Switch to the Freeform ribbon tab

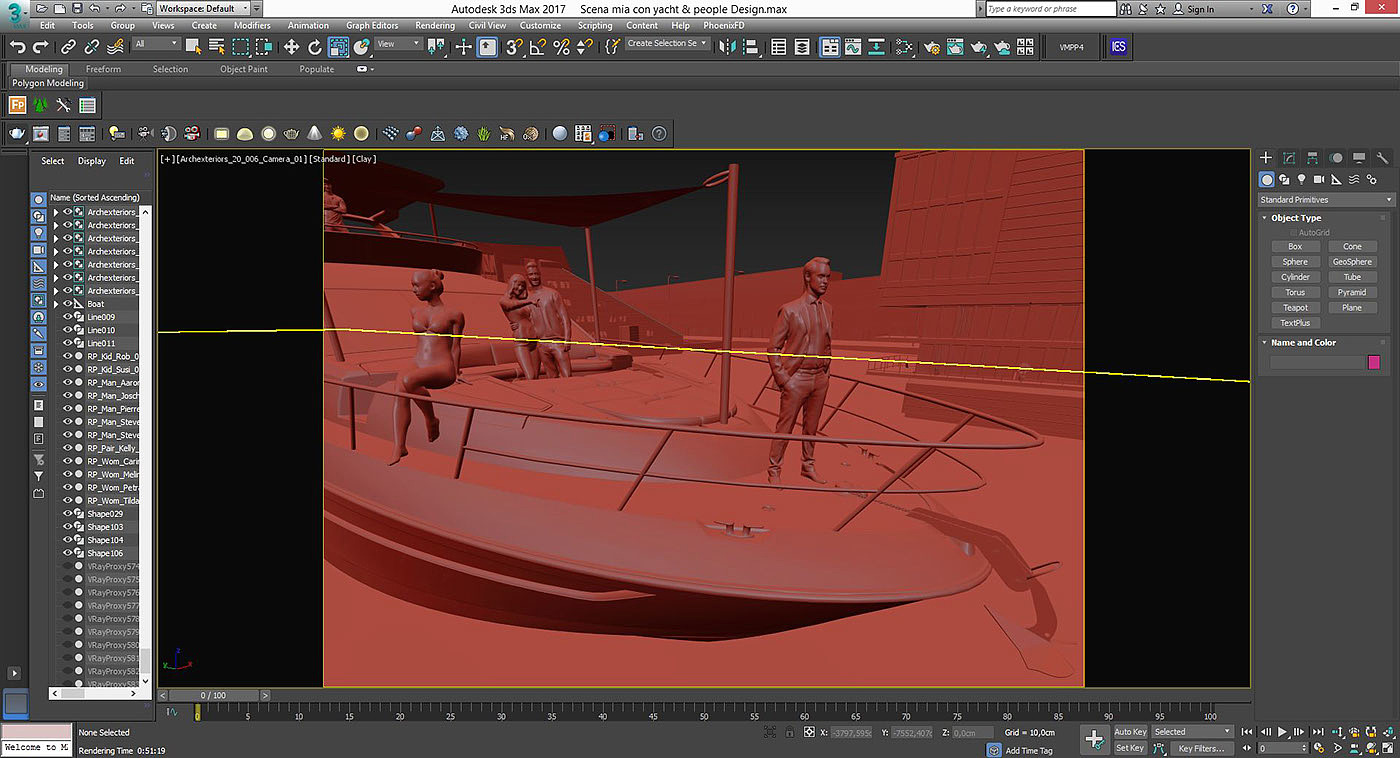pyautogui.click(x=103, y=69)
